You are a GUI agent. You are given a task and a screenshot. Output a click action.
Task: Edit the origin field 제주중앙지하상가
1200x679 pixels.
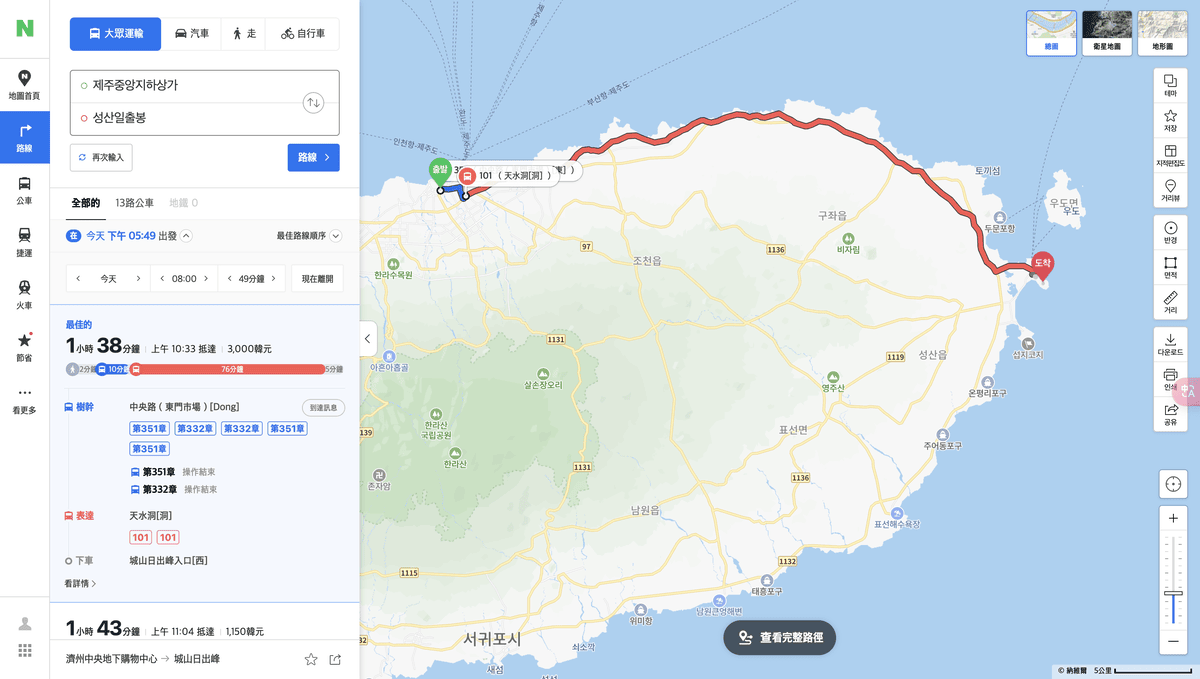click(185, 85)
